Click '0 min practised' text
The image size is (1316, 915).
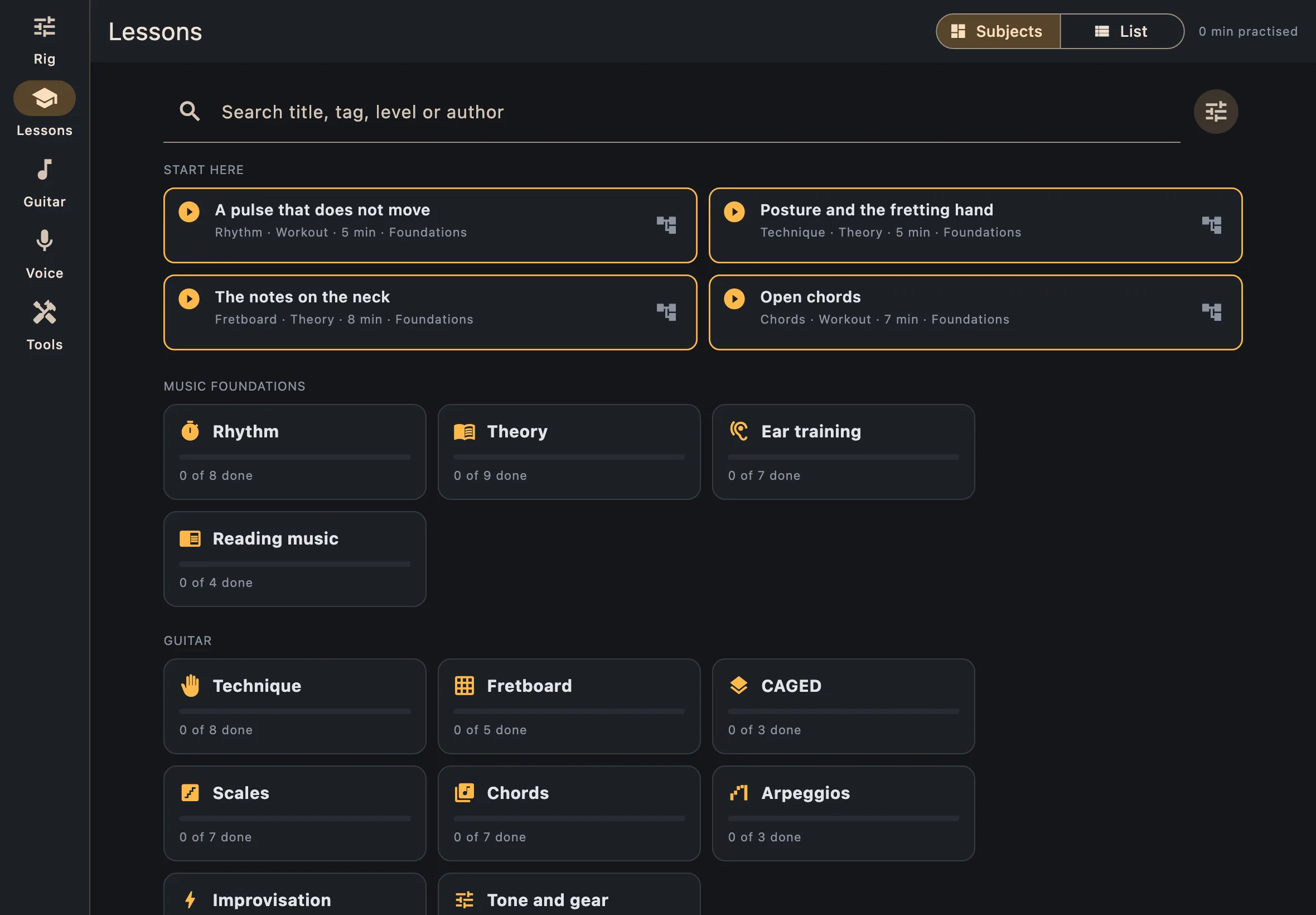1248,32
